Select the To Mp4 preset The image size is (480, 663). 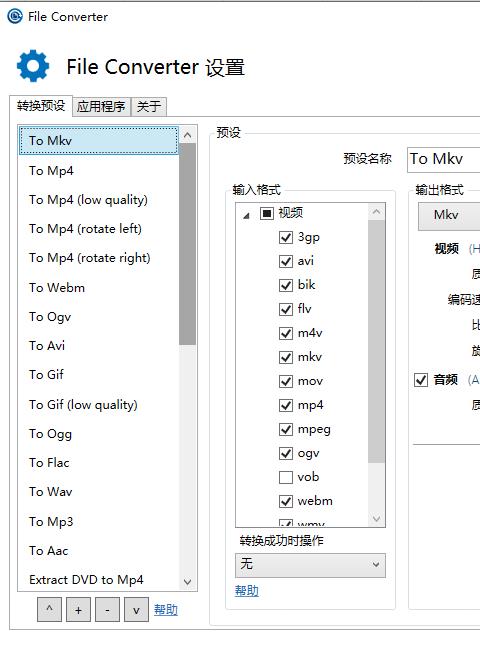pyautogui.click(x=99, y=171)
